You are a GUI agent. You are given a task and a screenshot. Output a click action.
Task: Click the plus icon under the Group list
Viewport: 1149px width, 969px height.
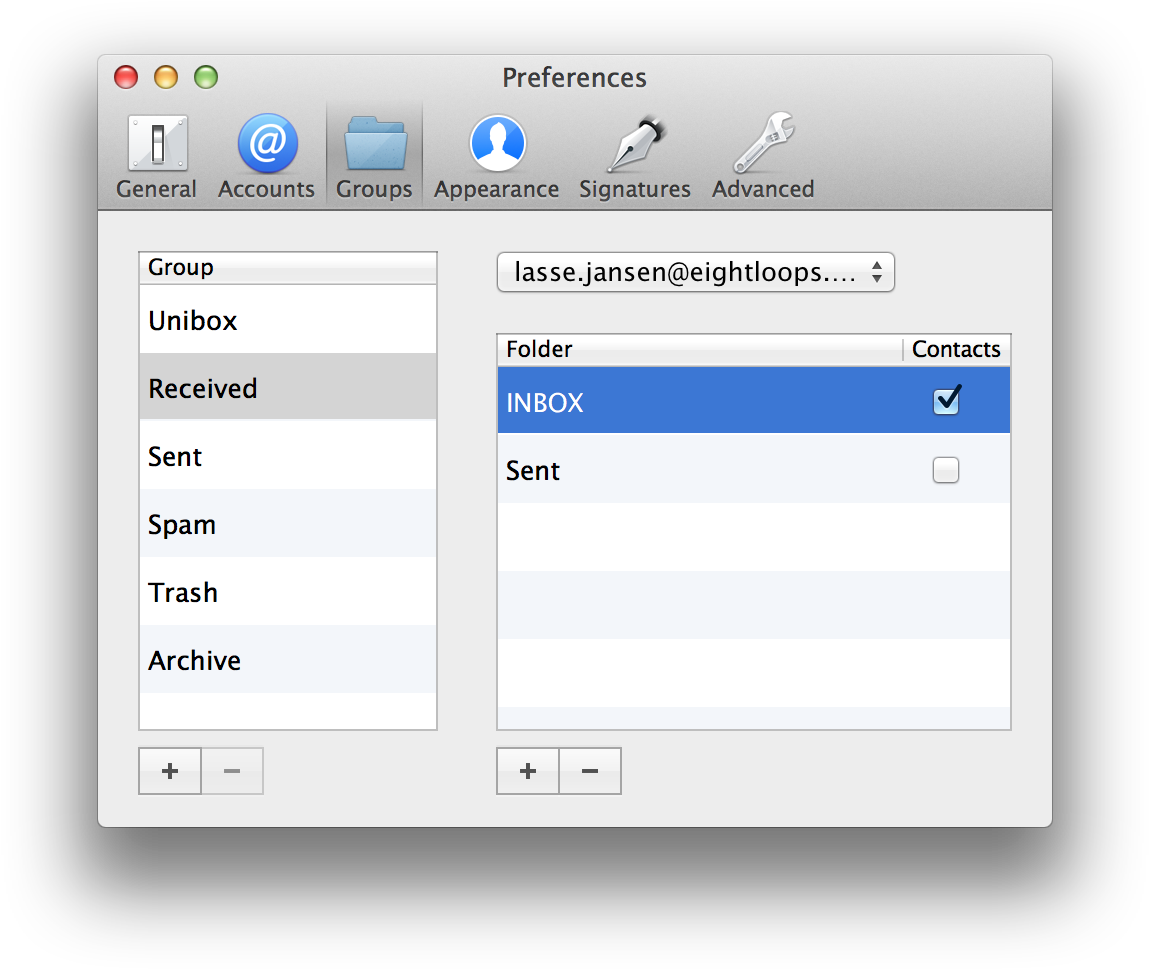point(169,770)
